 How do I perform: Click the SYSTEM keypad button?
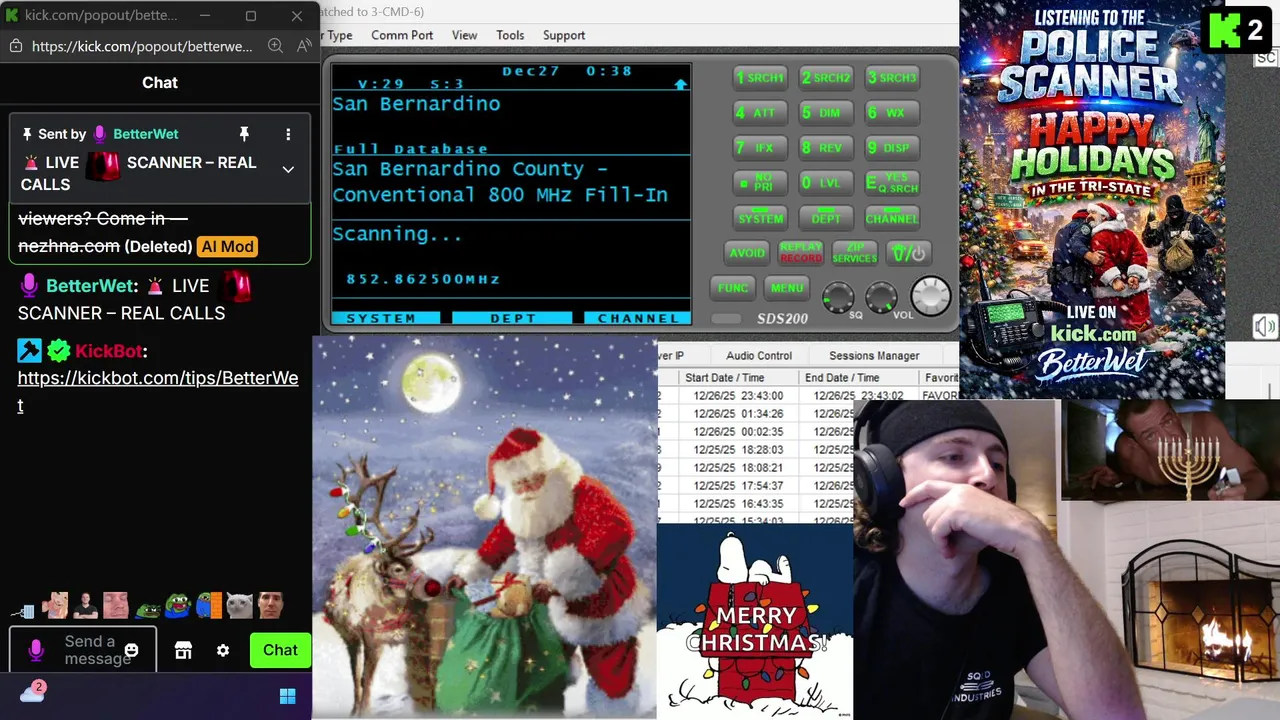pyautogui.click(x=760, y=218)
